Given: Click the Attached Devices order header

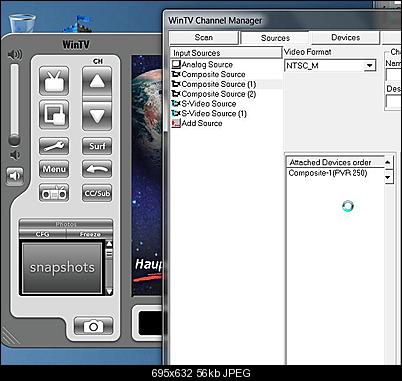Looking at the screenshot, I should [x=335, y=162].
